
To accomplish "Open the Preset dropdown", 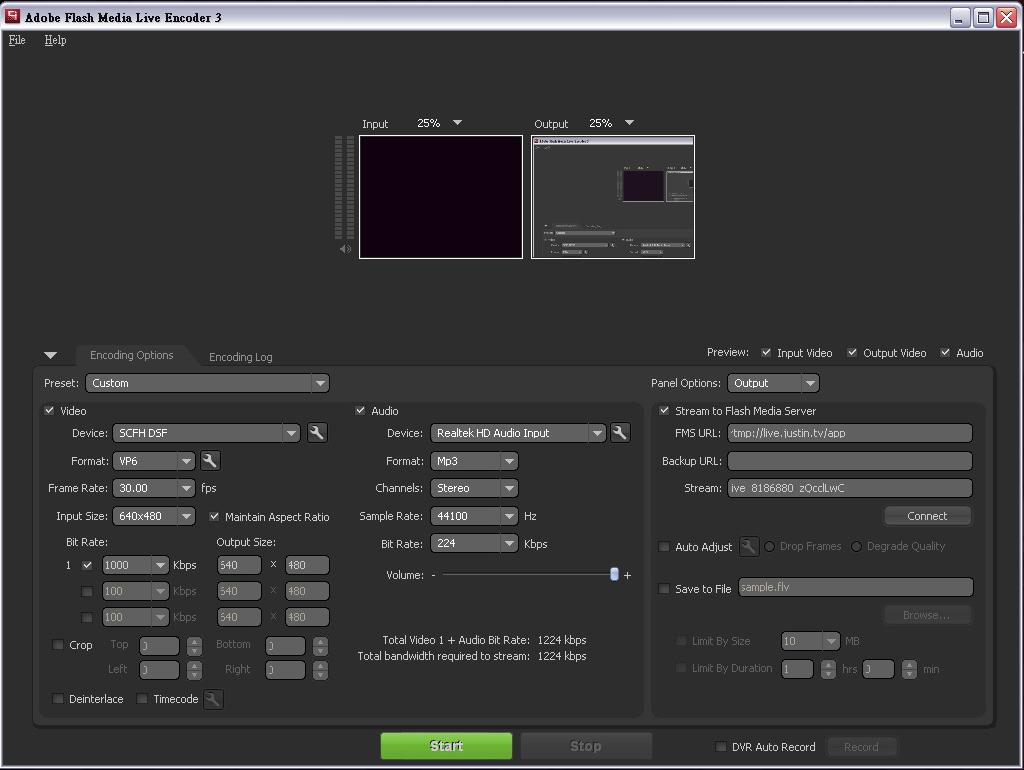I will tap(207, 383).
